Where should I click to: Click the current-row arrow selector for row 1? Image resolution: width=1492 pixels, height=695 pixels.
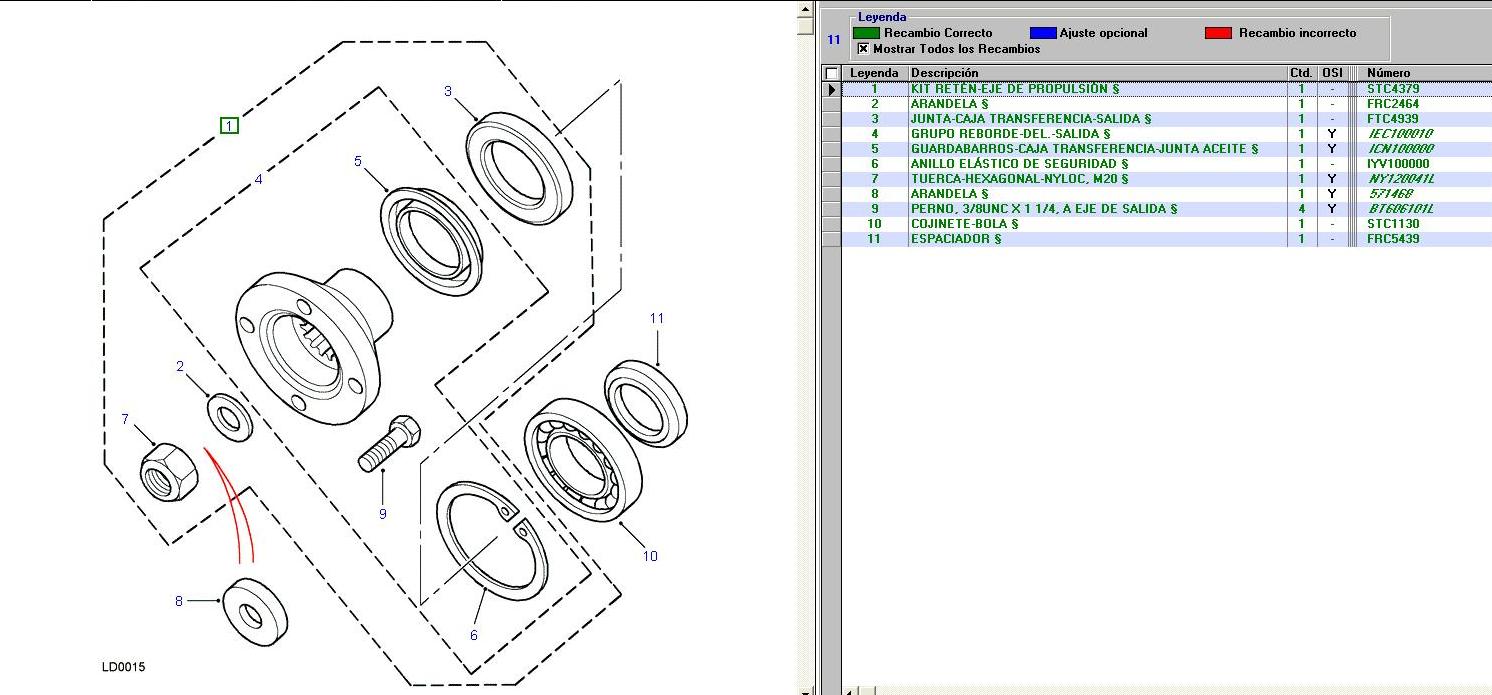(x=831, y=89)
